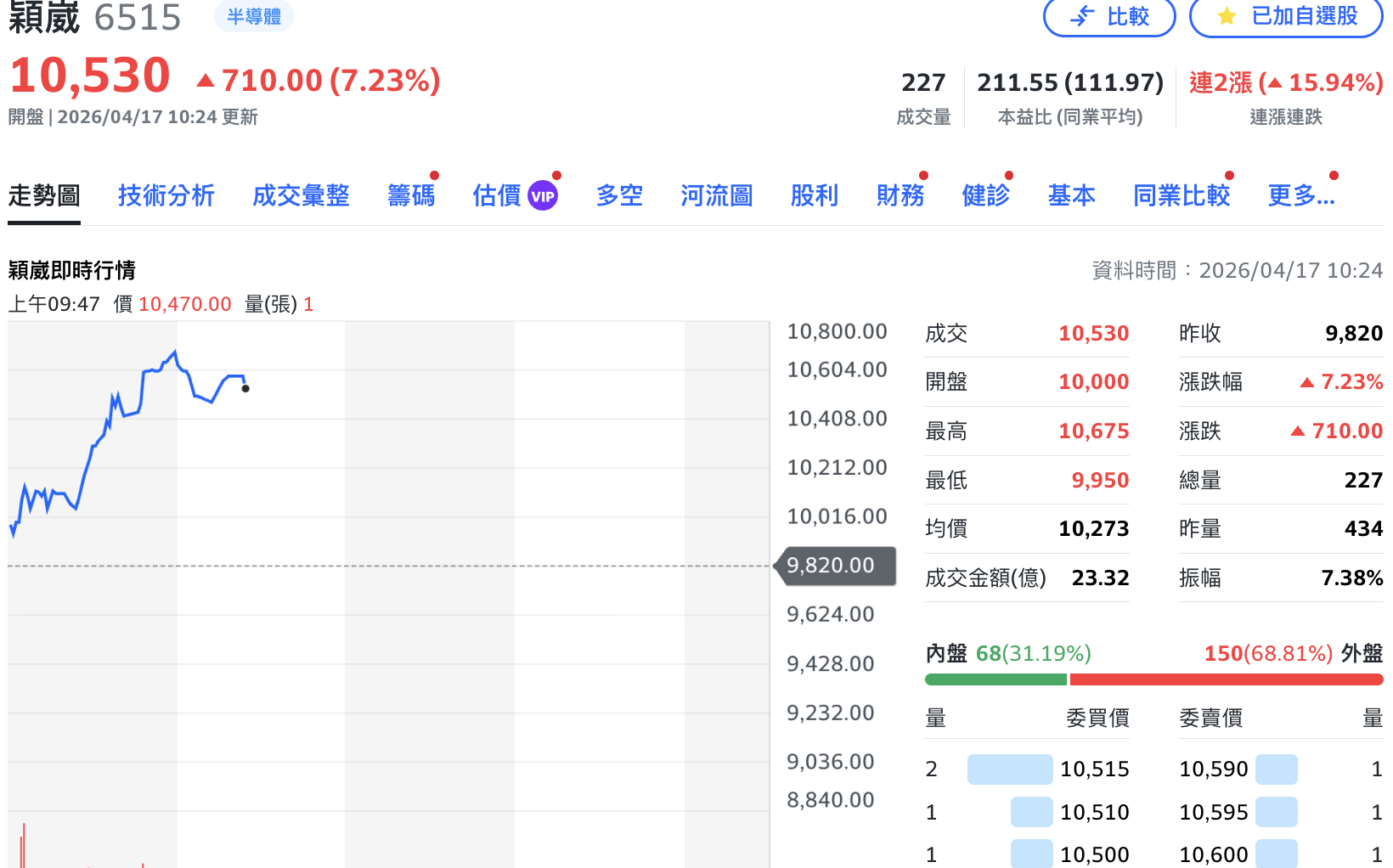
Task: Click the green-red 內盤外盤 ratio bar
Action: 1154,679
